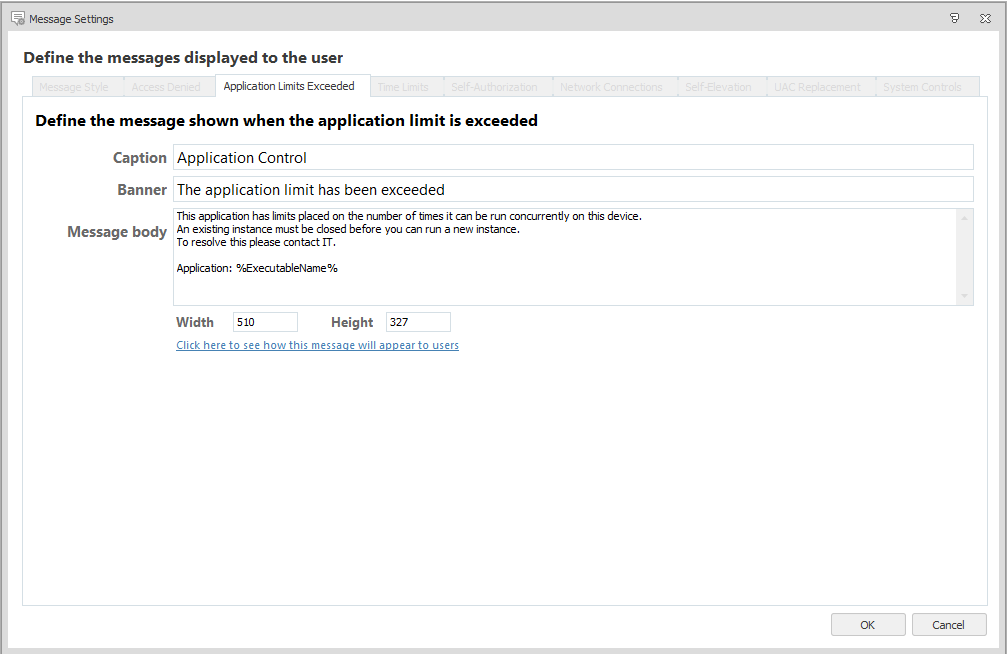Click the Banner text field
1007x654 pixels.
tap(572, 189)
